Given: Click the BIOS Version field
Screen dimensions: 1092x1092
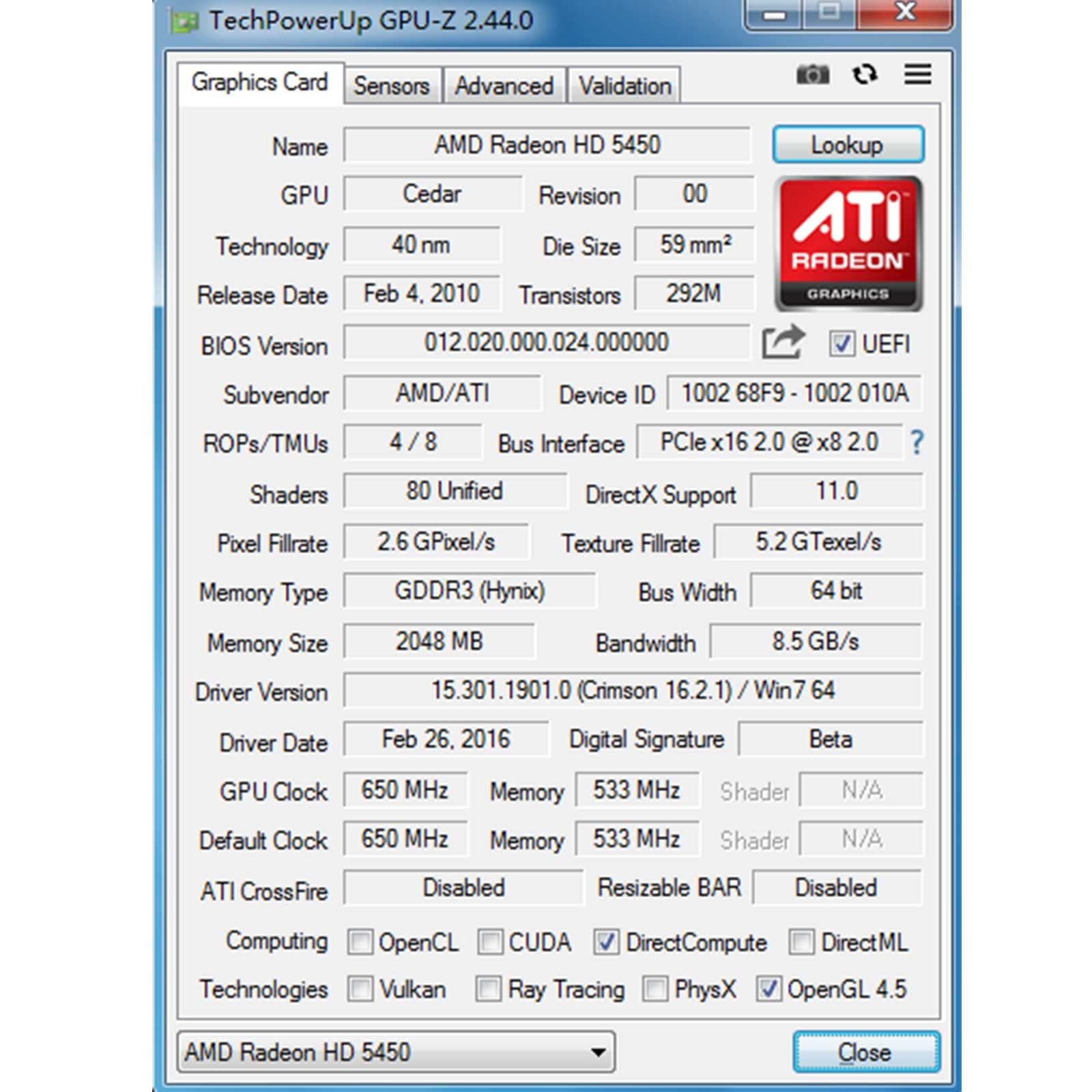Looking at the screenshot, I should coord(546,343).
